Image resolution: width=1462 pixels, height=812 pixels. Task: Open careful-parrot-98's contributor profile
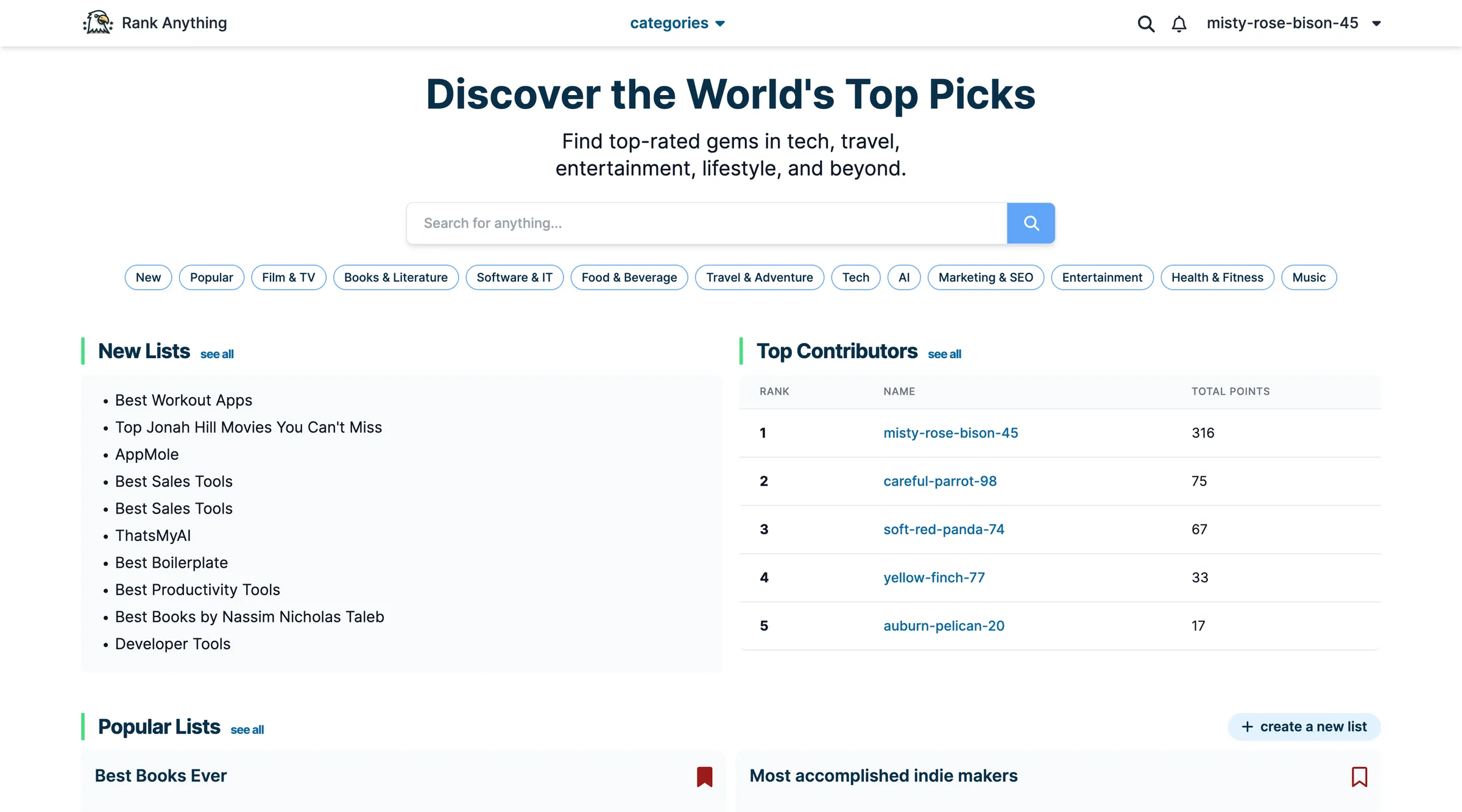tap(940, 481)
